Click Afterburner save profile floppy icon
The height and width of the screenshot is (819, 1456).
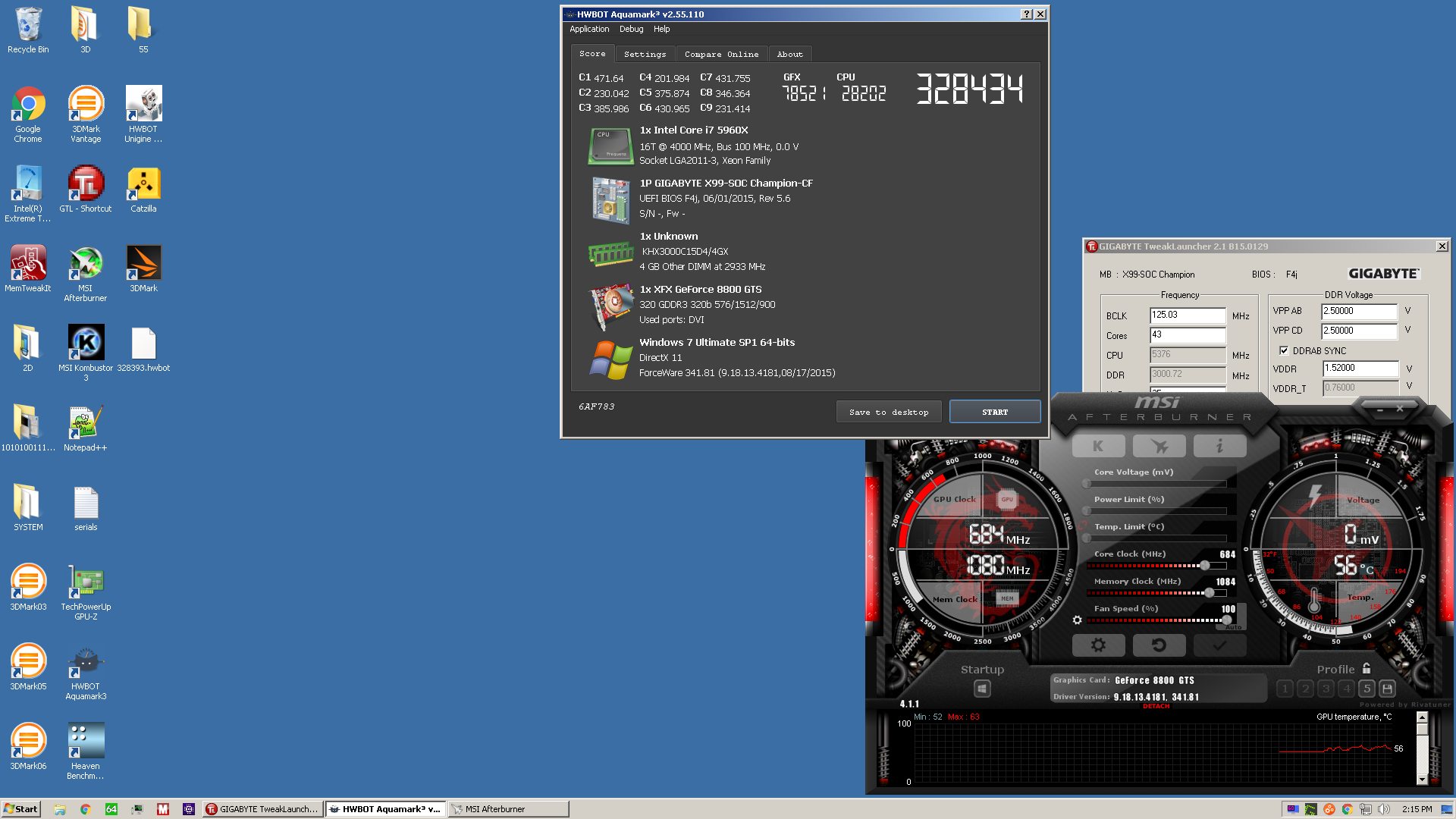click(1387, 689)
